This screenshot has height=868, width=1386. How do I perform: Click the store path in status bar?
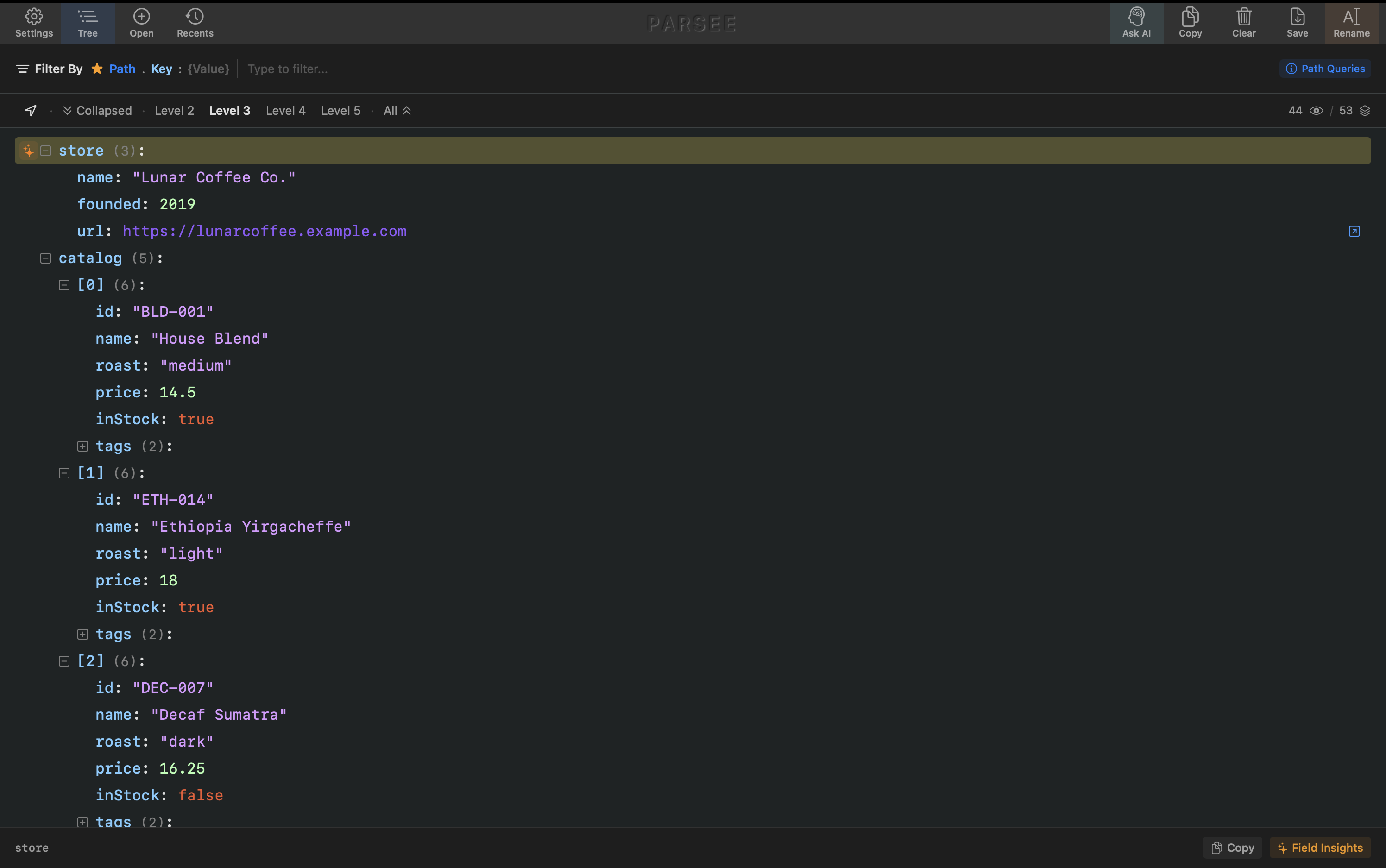[x=31, y=848]
